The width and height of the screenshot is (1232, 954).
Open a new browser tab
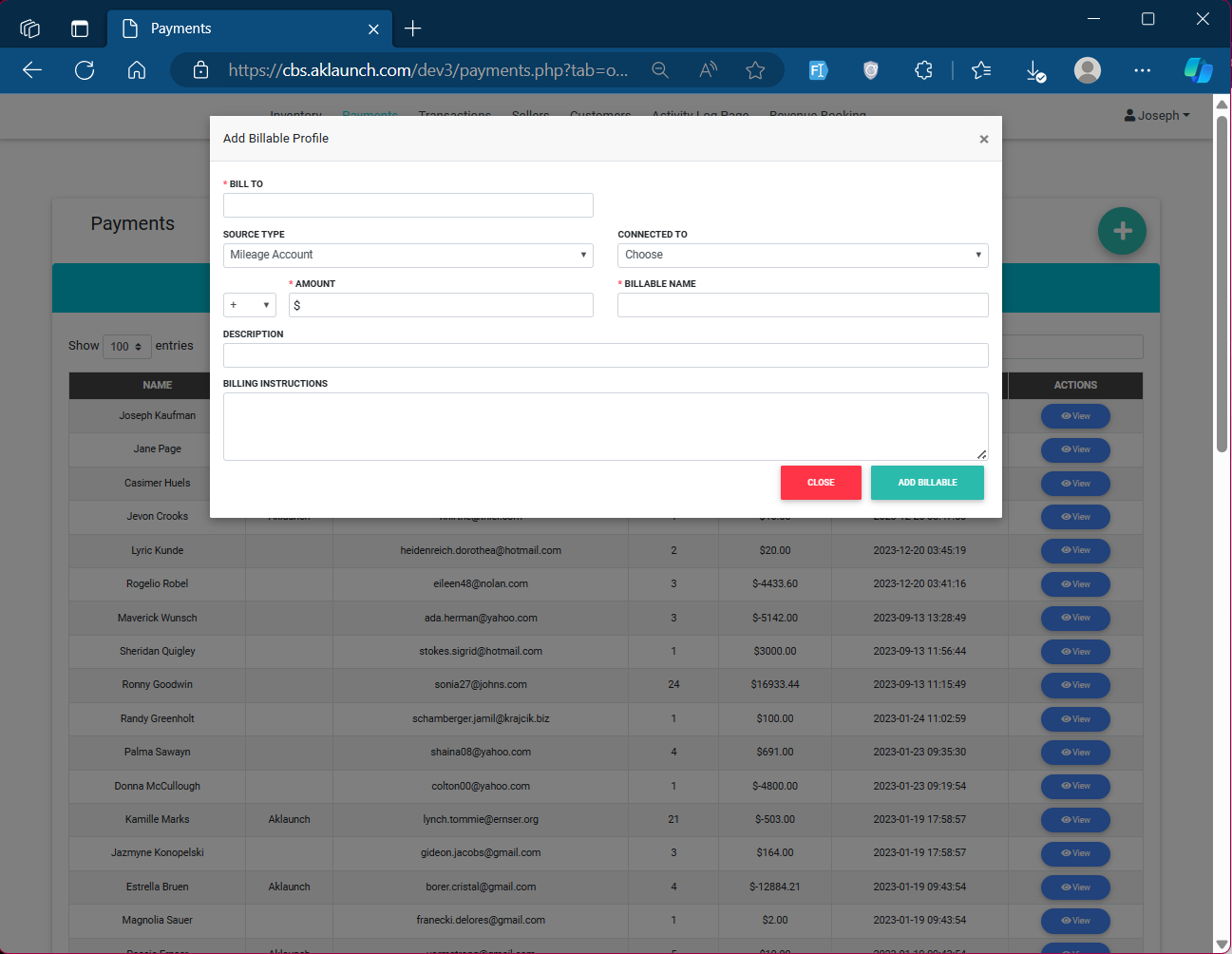point(412,29)
